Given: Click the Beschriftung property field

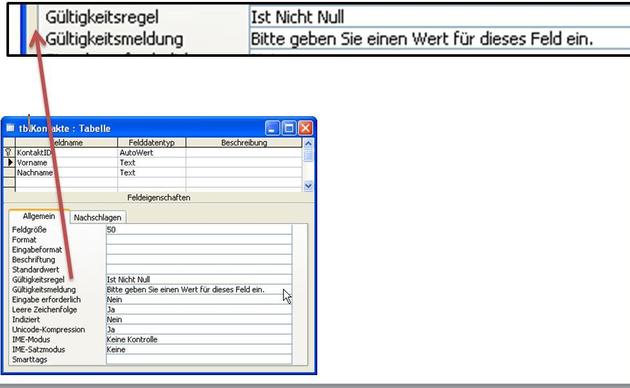Looking at the screenshot, I should (x=199, y=260).
